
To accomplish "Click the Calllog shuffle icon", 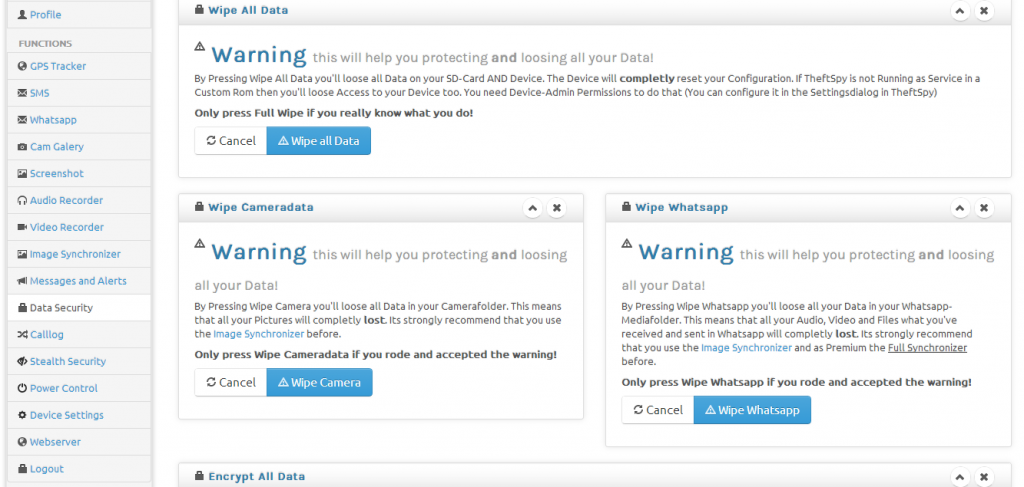I will 22,334.
